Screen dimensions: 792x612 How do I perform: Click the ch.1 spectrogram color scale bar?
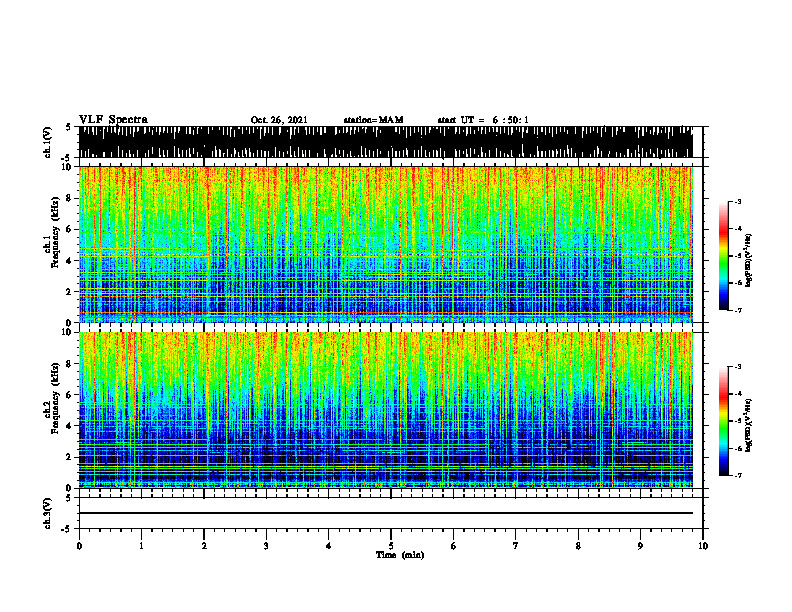(x=723, y=256)
